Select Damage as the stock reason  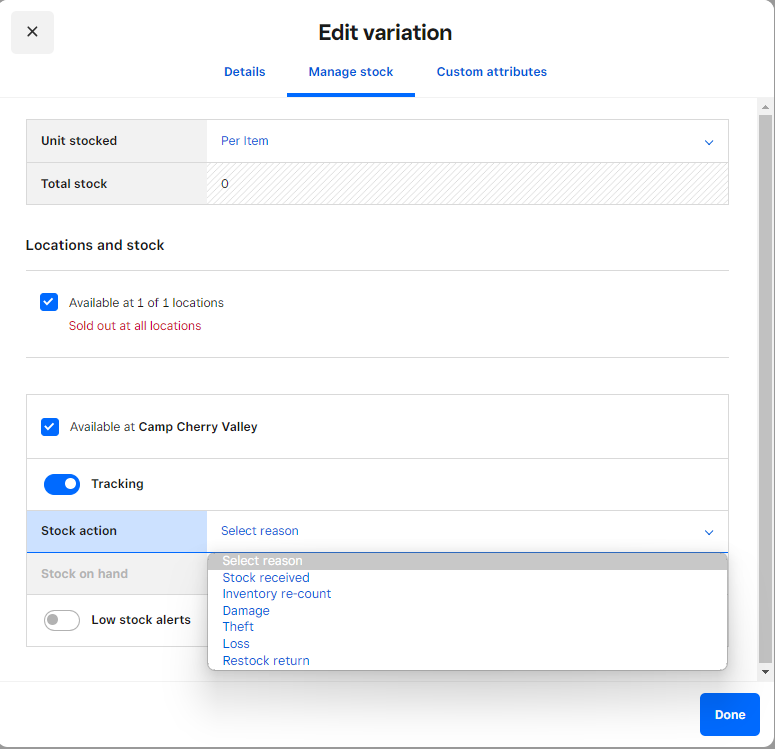(x=467, y=611)
